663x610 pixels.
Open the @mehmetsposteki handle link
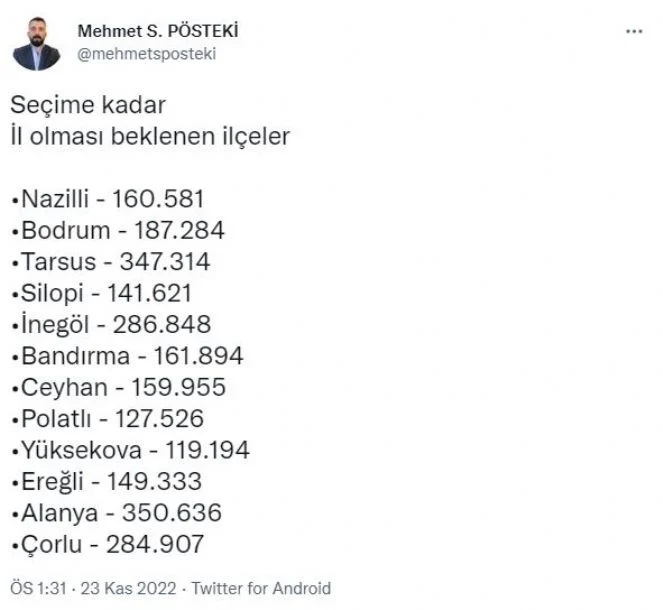[147, 54]
